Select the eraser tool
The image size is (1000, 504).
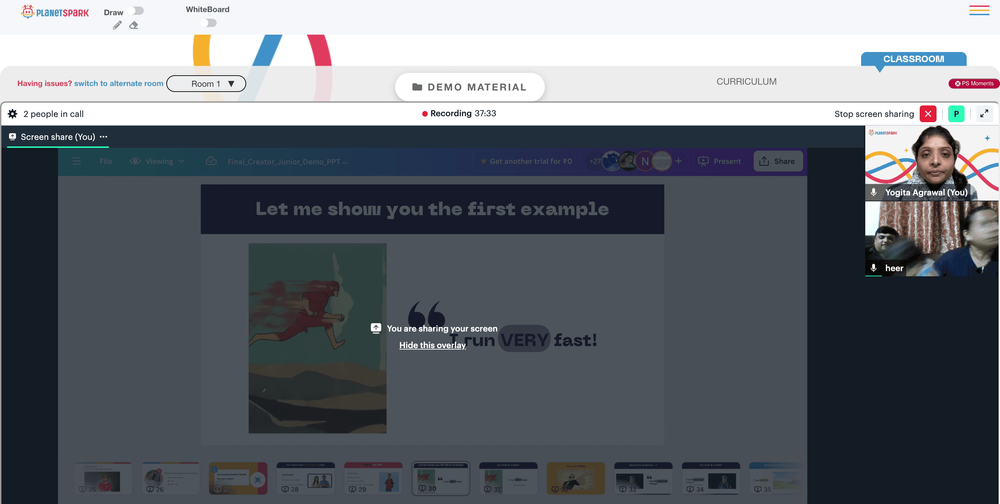point(133,25)
